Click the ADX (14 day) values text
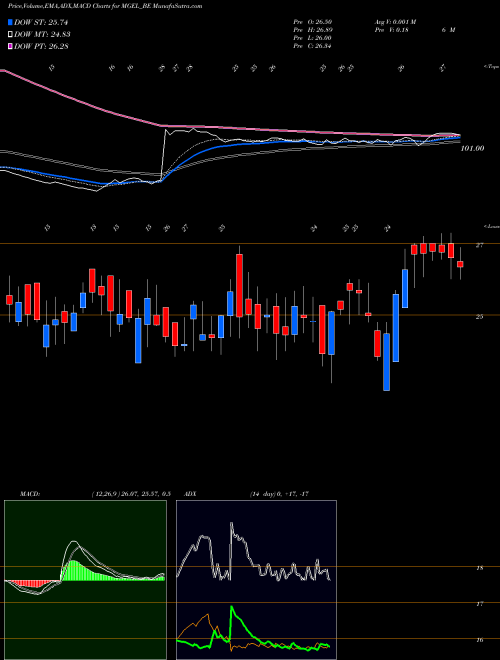The image size is (500, 660). pyautogui.click(x=279, y=493)
